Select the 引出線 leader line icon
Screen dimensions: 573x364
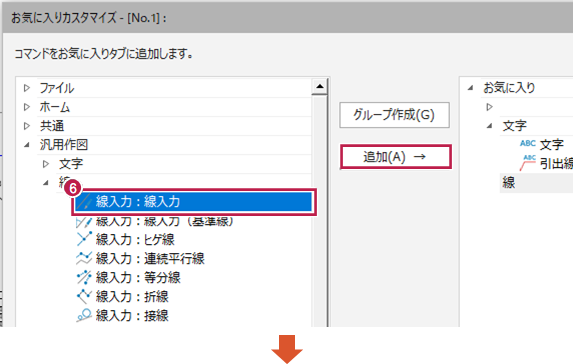point(528,163)
